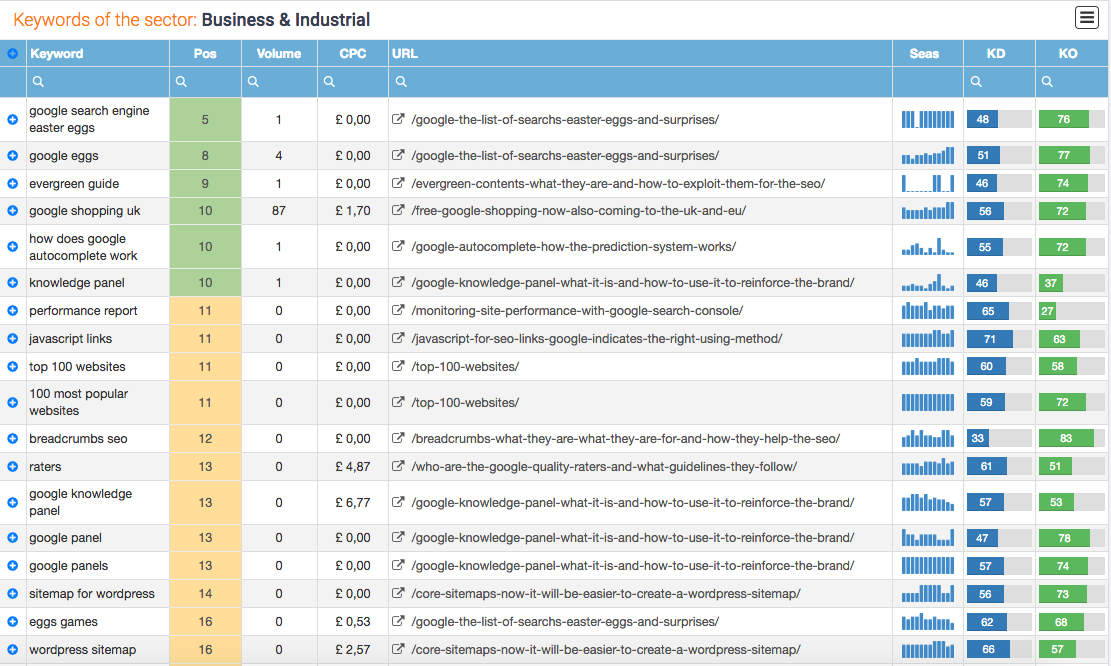Expand the 'google shopping uk' row
This screenshot has height=666, width=1111.
(x=13, y=210)
